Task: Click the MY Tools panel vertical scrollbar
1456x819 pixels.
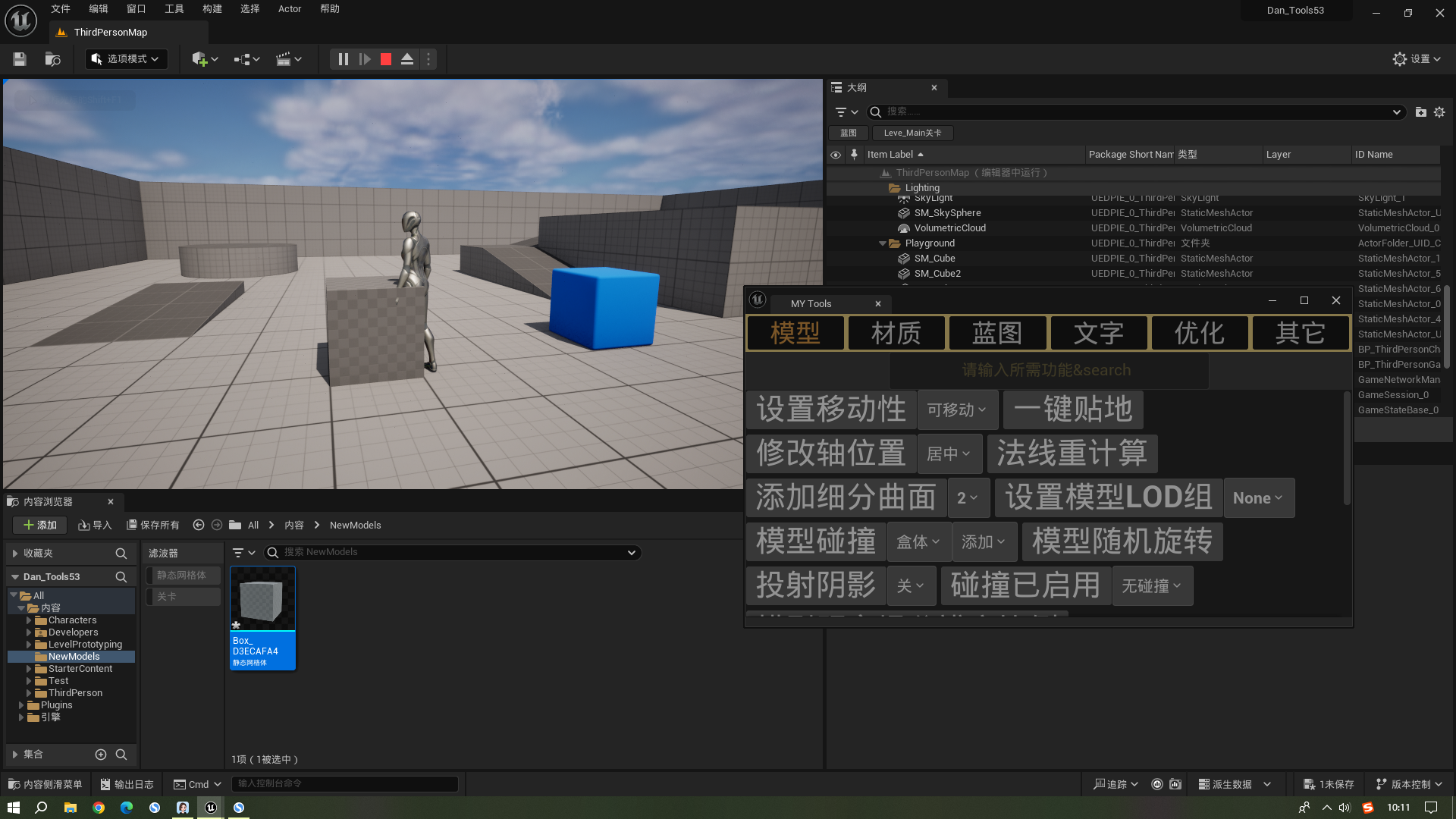Action: pos(1347,448)
